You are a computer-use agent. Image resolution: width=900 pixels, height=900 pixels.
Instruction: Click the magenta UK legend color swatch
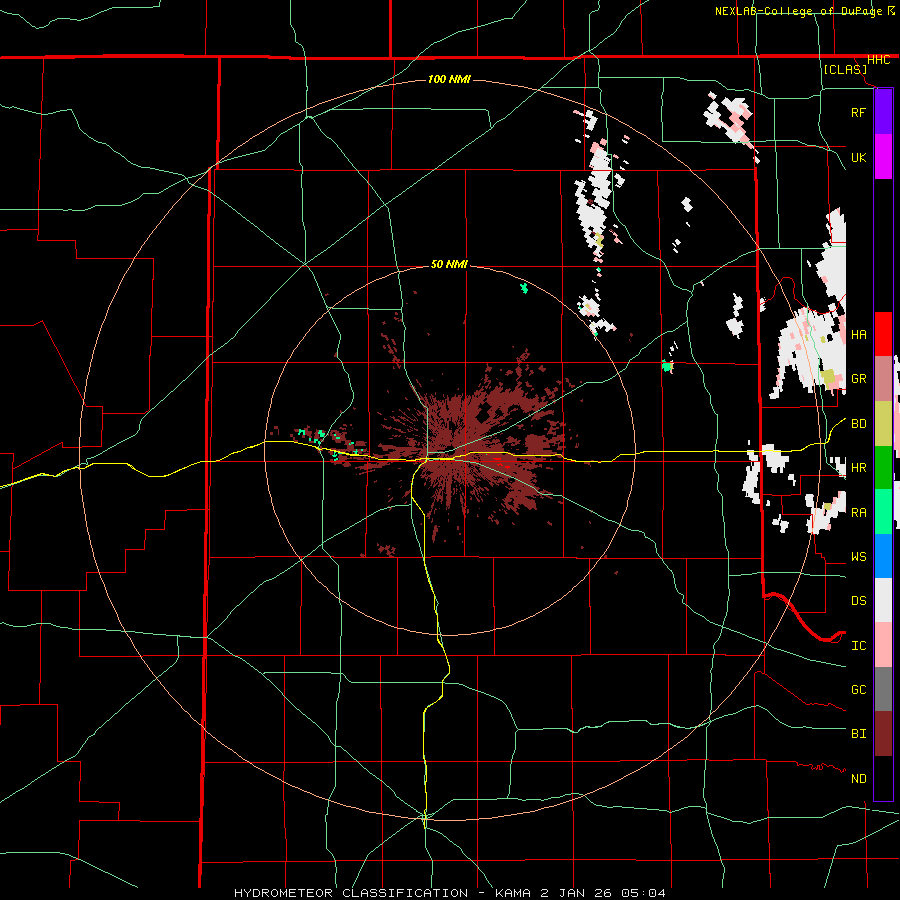pos(883,157)
